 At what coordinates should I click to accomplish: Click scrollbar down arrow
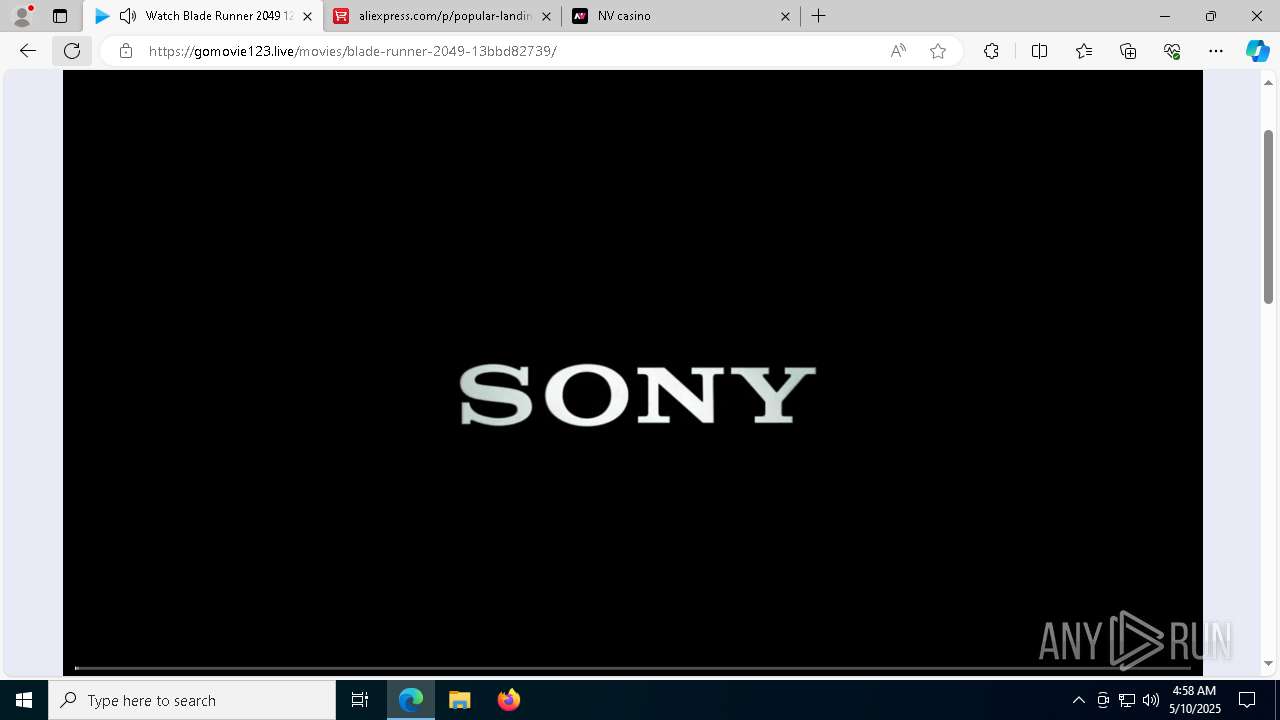point(1268,663)
